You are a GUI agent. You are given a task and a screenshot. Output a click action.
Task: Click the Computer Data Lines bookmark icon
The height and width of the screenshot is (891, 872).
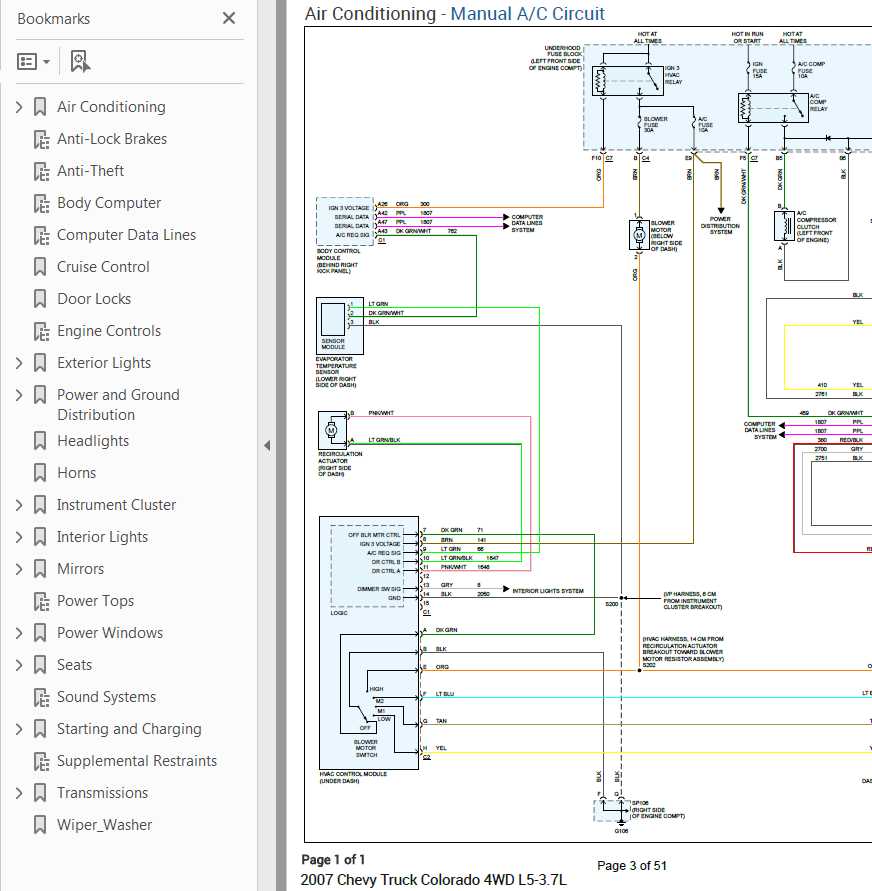pos(41,235)
